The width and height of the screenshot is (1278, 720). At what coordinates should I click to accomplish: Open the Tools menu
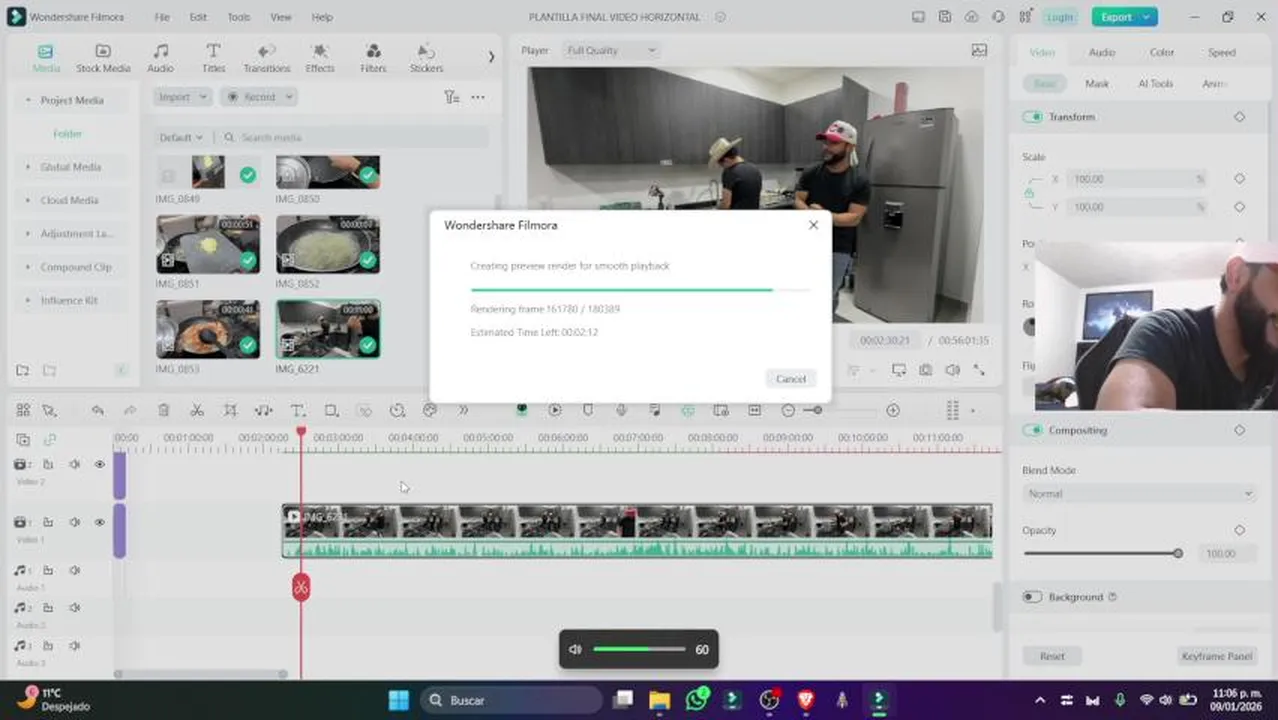point(238,17)
